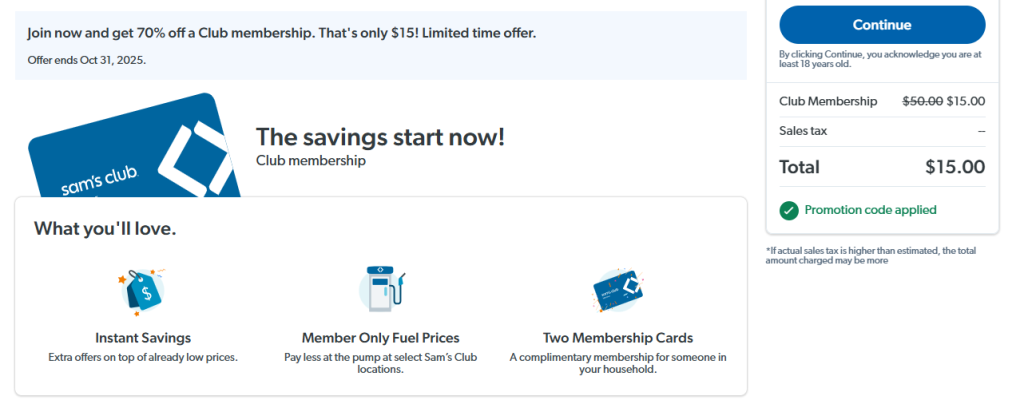This screenshot has width=1024, height=408.
Task: Click the crossed-out $50.00 price
Action: click(x=922, y=101)
